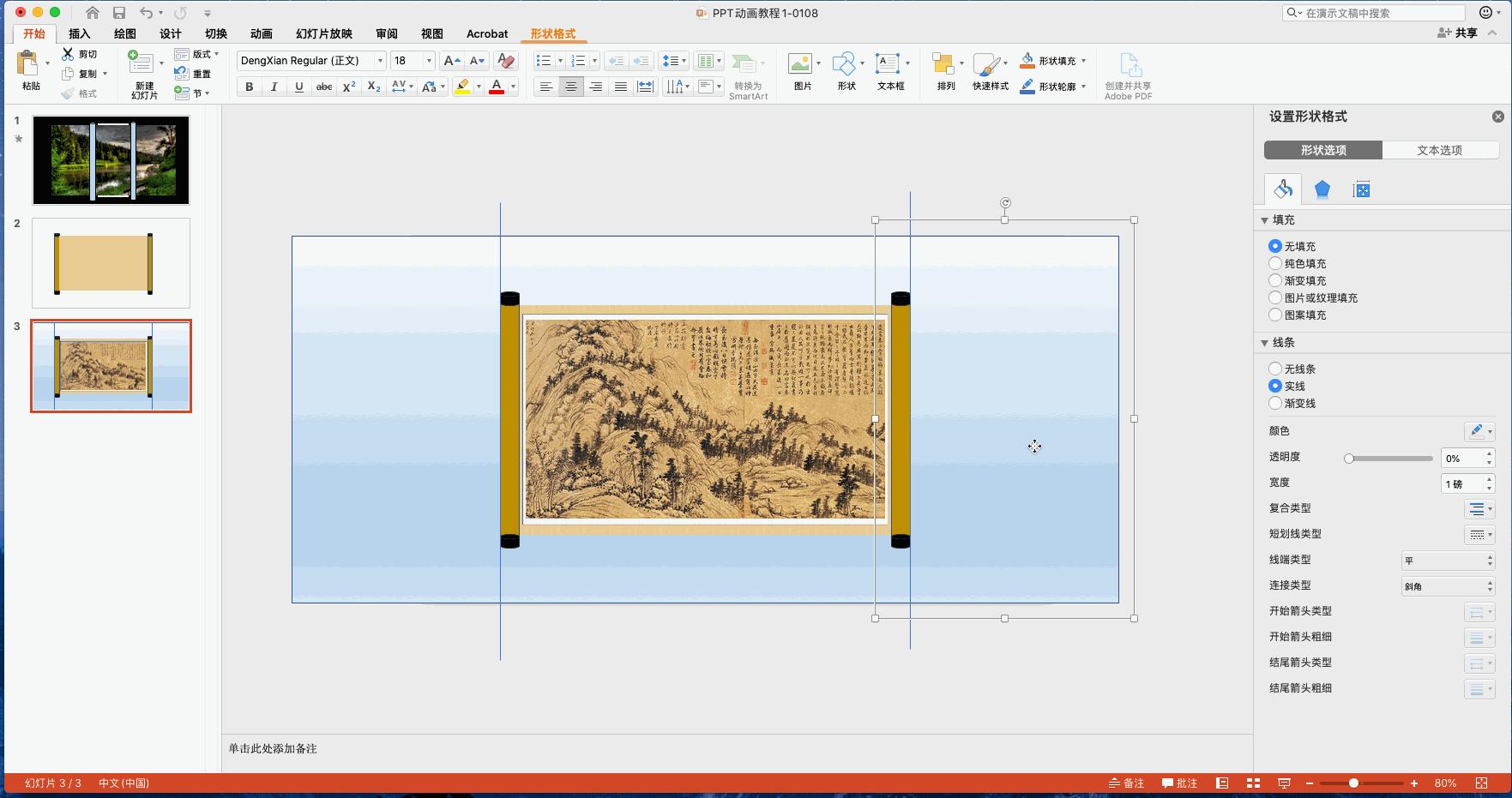Select the effects pentagon icon in the format panel
The image size is (1512, 798).
pyautogui.click(x=1322, y=189)
